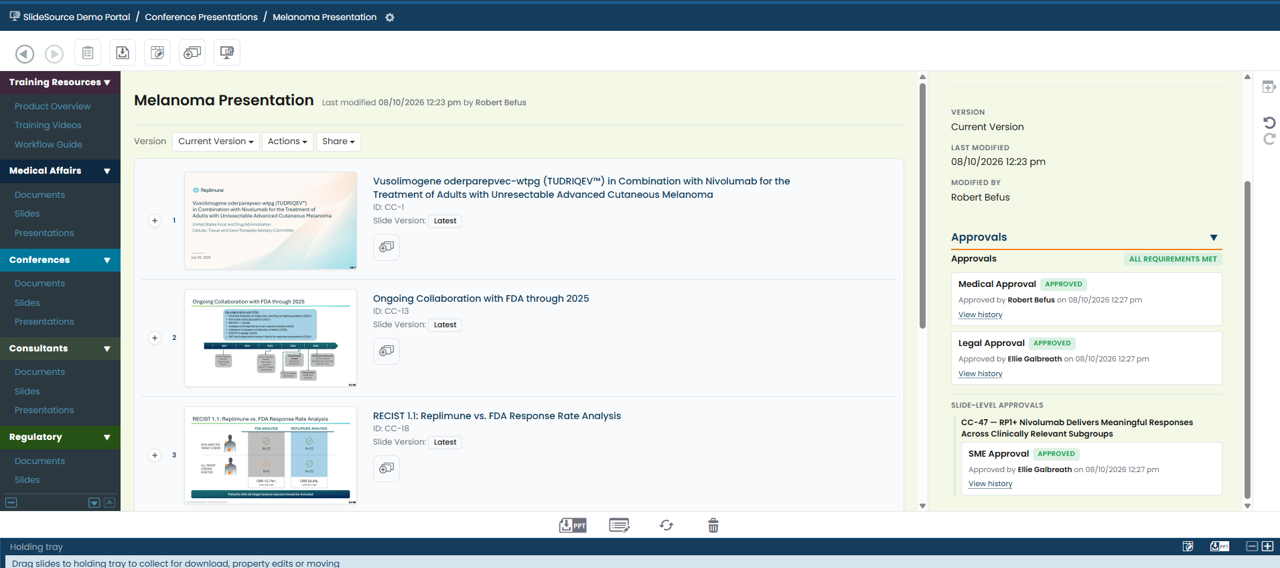Screen dimensions: 1280x568
Task: Click the present on monitor toolbar icon
Action: pyautogui.click(x=228, y=53)
